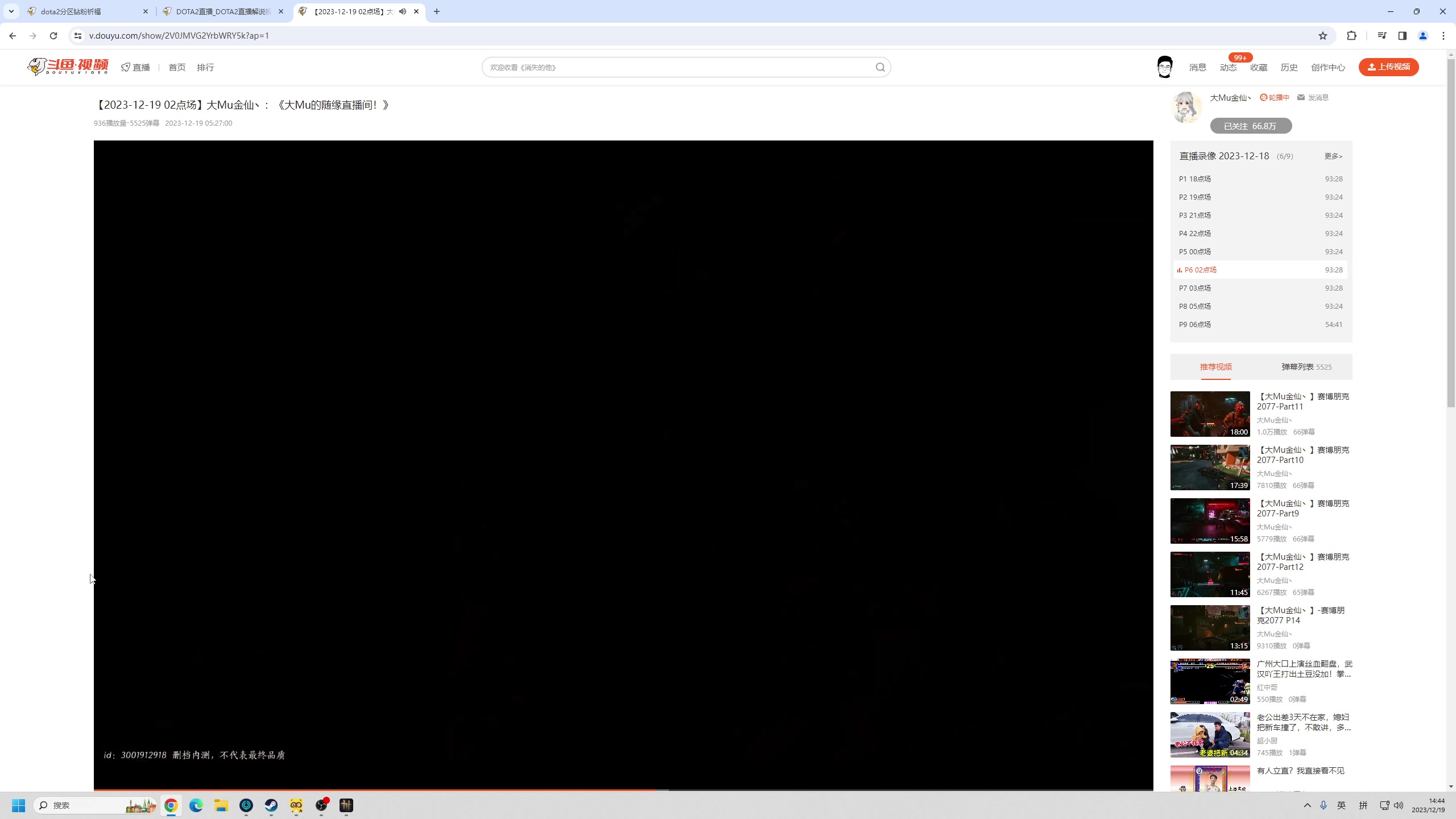Viewport: 1456px width, 819px height.
Task: Click the 发消息 envelope icon
Action: pyautogui.click(x=1301, y=97)
